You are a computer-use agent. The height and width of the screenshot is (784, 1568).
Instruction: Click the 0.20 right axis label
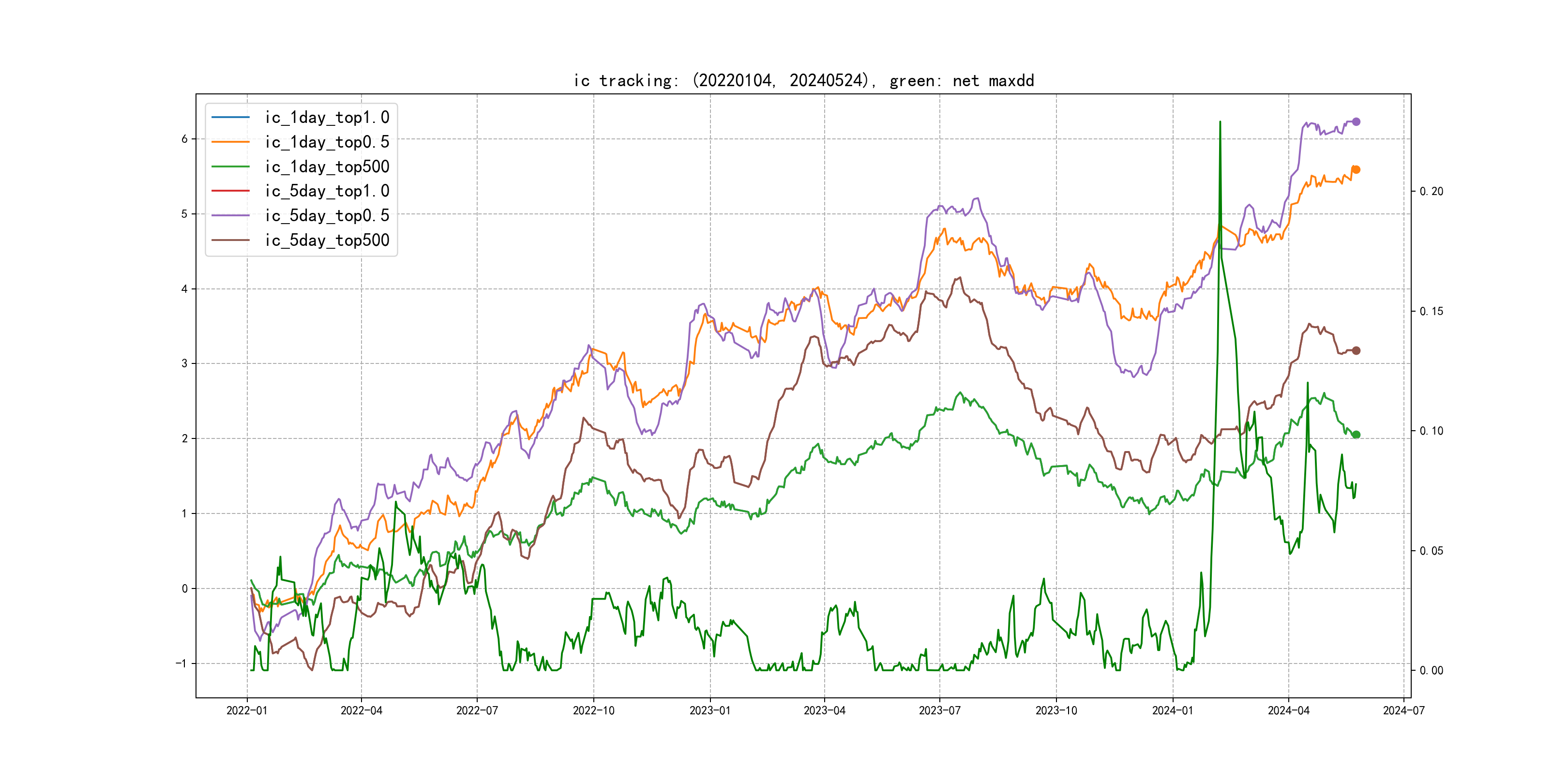(x=1431, y=191)
